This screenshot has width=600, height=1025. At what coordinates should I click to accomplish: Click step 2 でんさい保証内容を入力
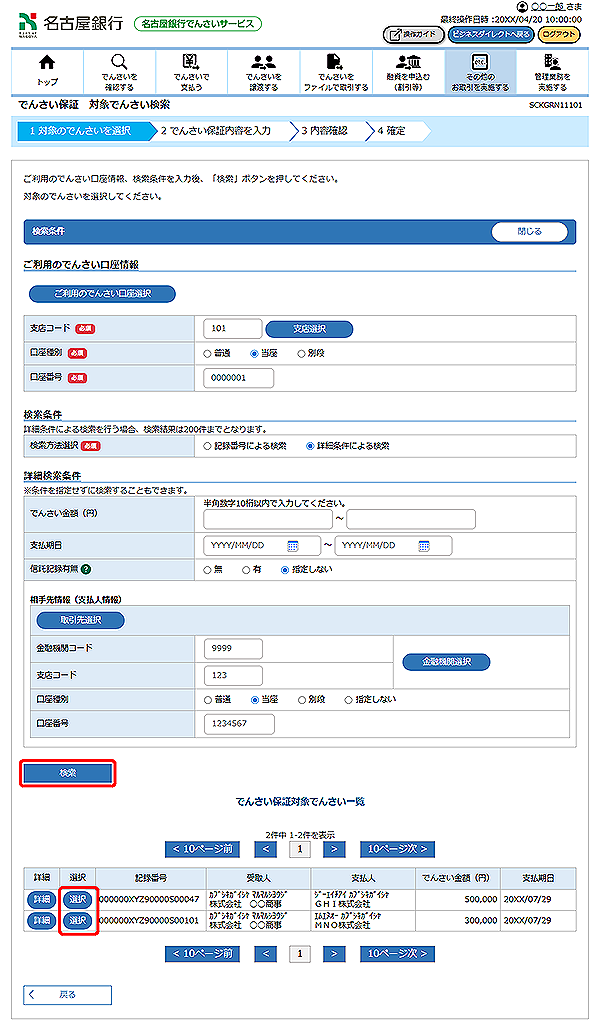click(220, 131)
